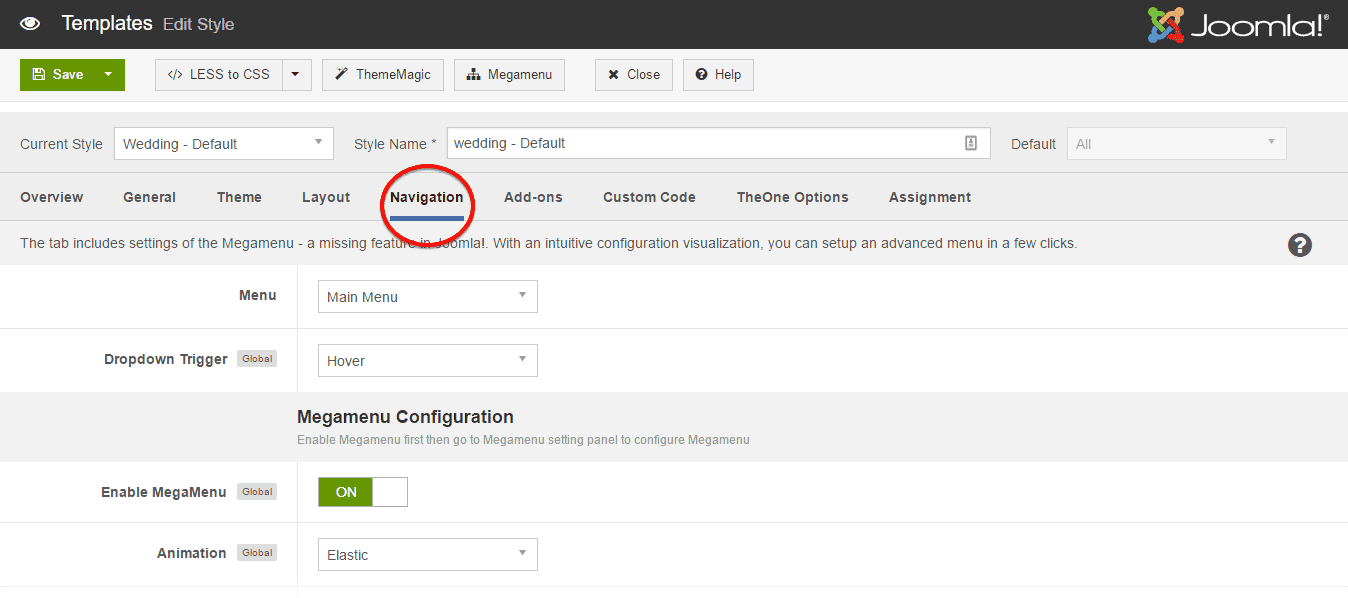Run the ThemeMagic tool
Screen dimensions: 1348x598
pos(382,74)
